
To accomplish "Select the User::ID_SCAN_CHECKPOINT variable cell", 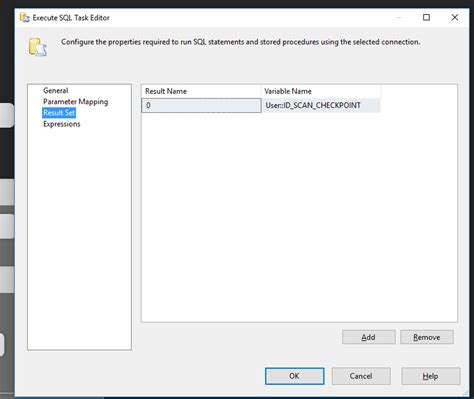I will click(321, 105).
